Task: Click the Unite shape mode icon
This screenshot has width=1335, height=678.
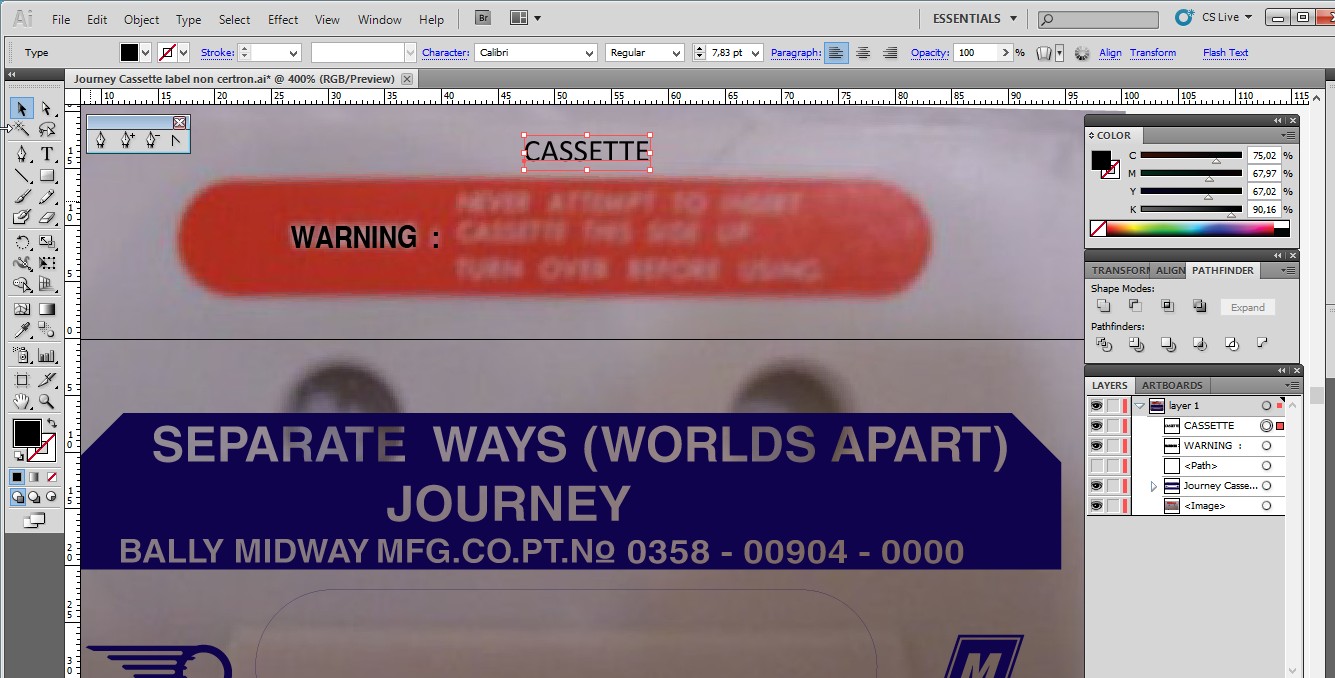Action: point(1103,306)
